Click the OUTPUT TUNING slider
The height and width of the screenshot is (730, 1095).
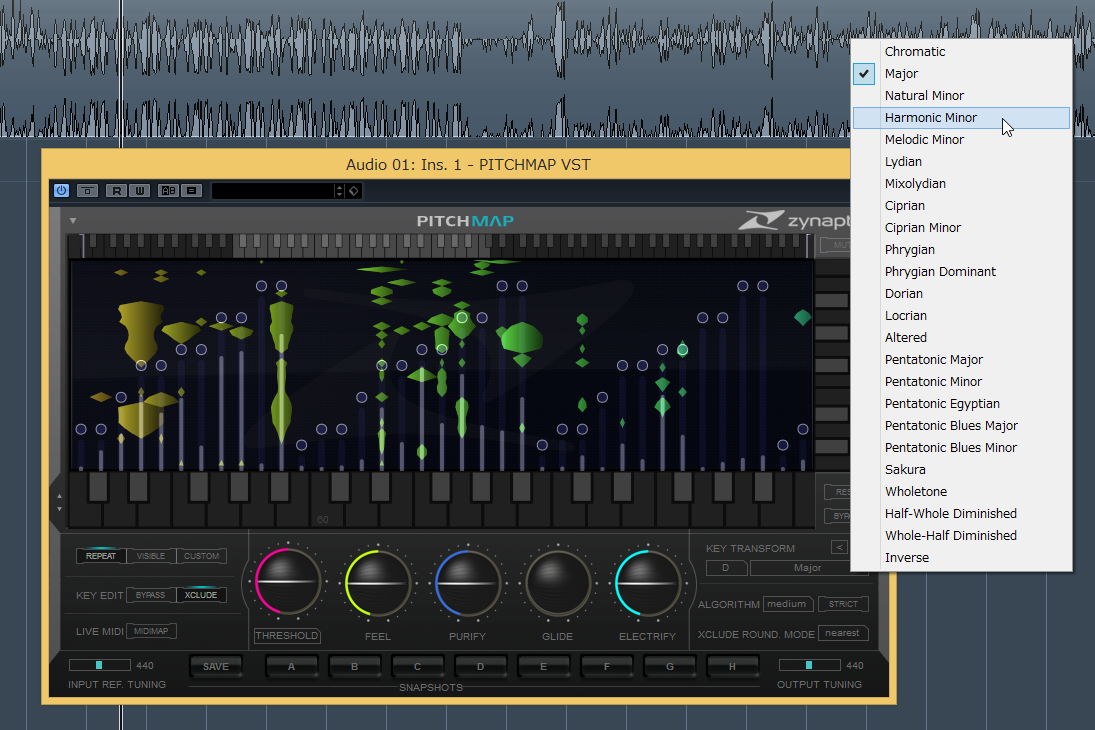click(x=809, y=665)
